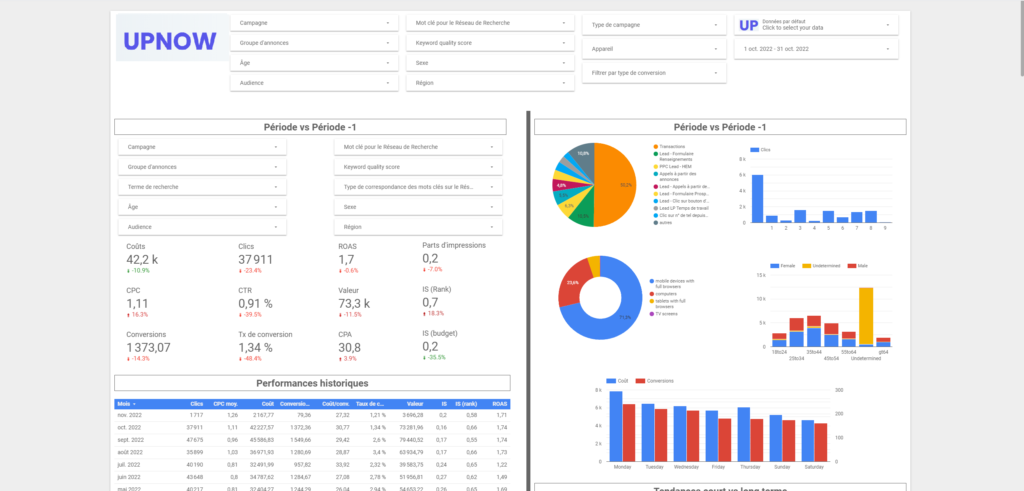1024x491 pixels.
Task: Open Audience dropdown under Terme de recherche panel
Action: [x=202, y=227]
